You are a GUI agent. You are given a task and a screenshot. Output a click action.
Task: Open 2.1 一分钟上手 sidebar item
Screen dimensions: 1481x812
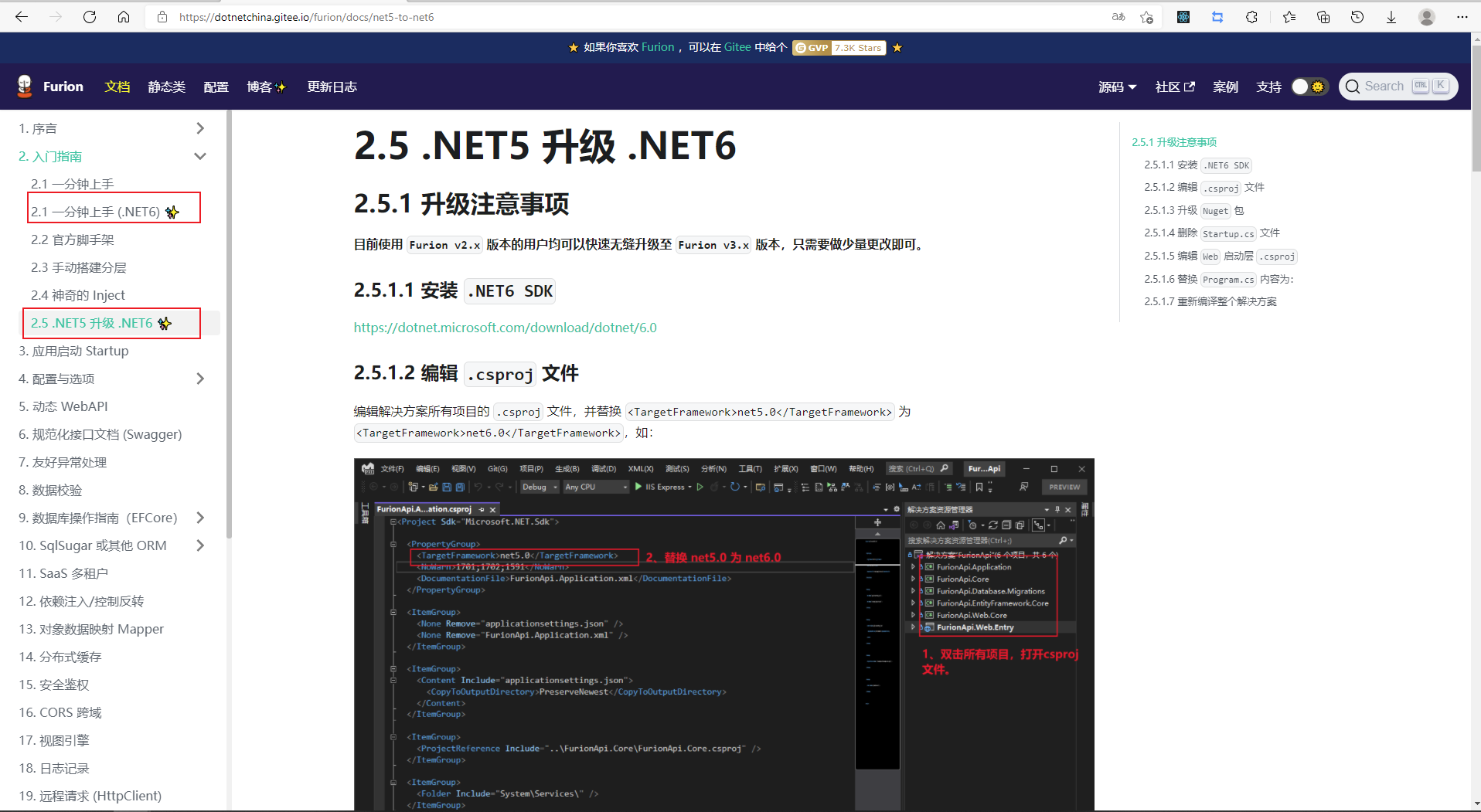[73, 184]
